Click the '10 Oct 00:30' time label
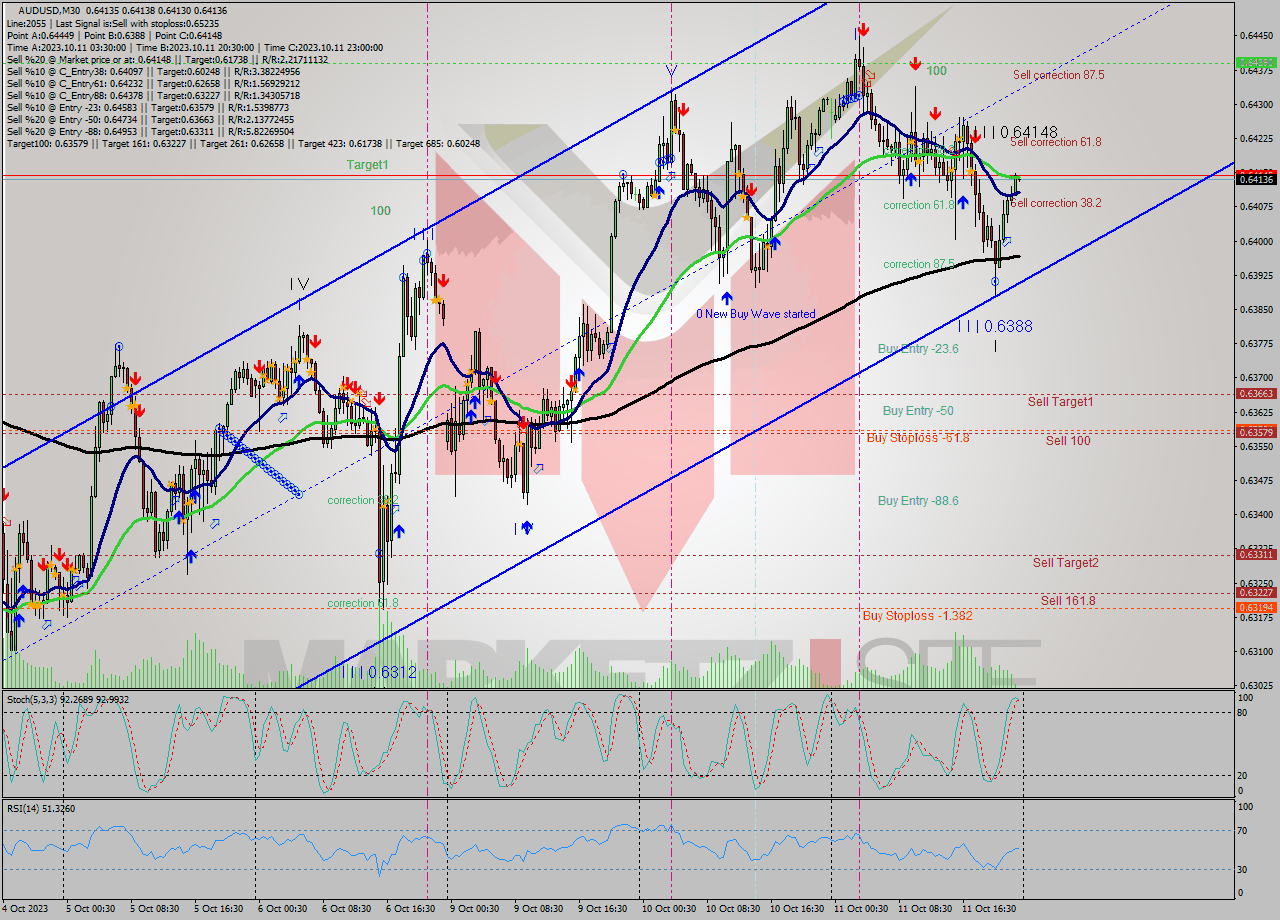The image size is (1280, 920). pyautogui.click(x=667, y=909)
